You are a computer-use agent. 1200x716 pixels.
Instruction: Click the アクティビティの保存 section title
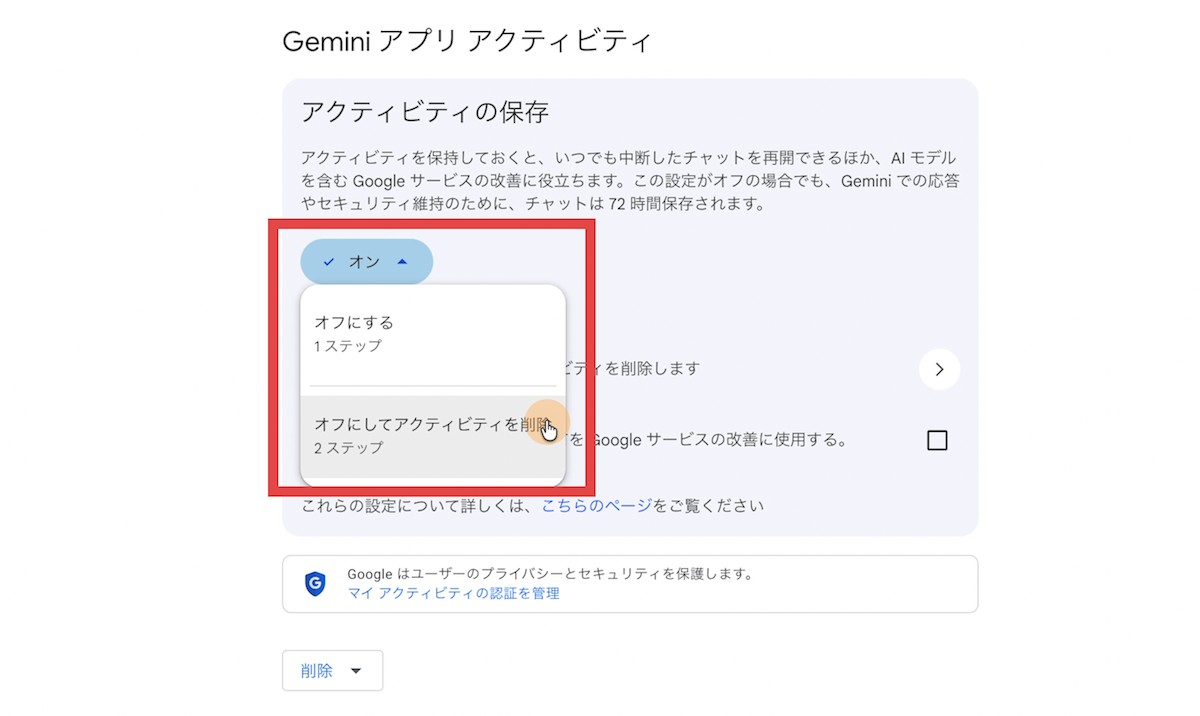[425, 111]
